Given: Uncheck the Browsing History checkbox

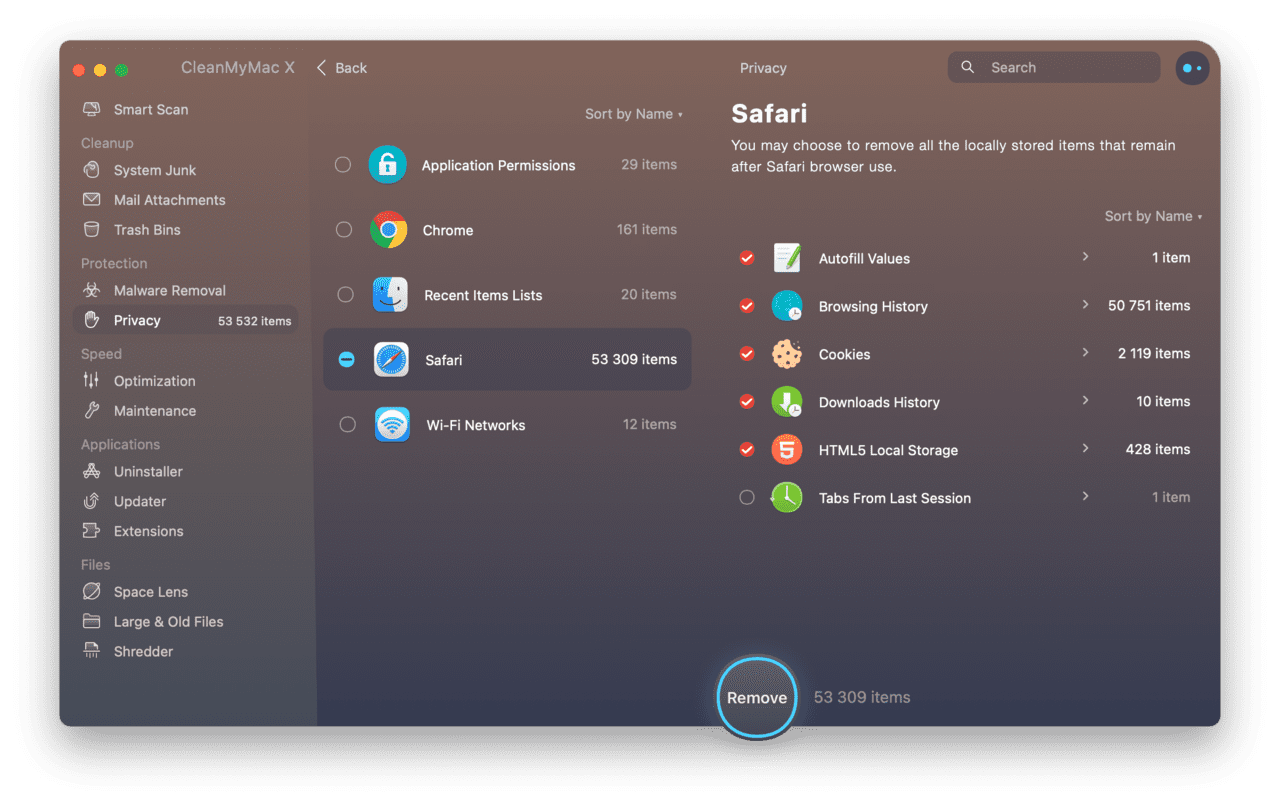Looking at the screenshot, I should [746, 306].
